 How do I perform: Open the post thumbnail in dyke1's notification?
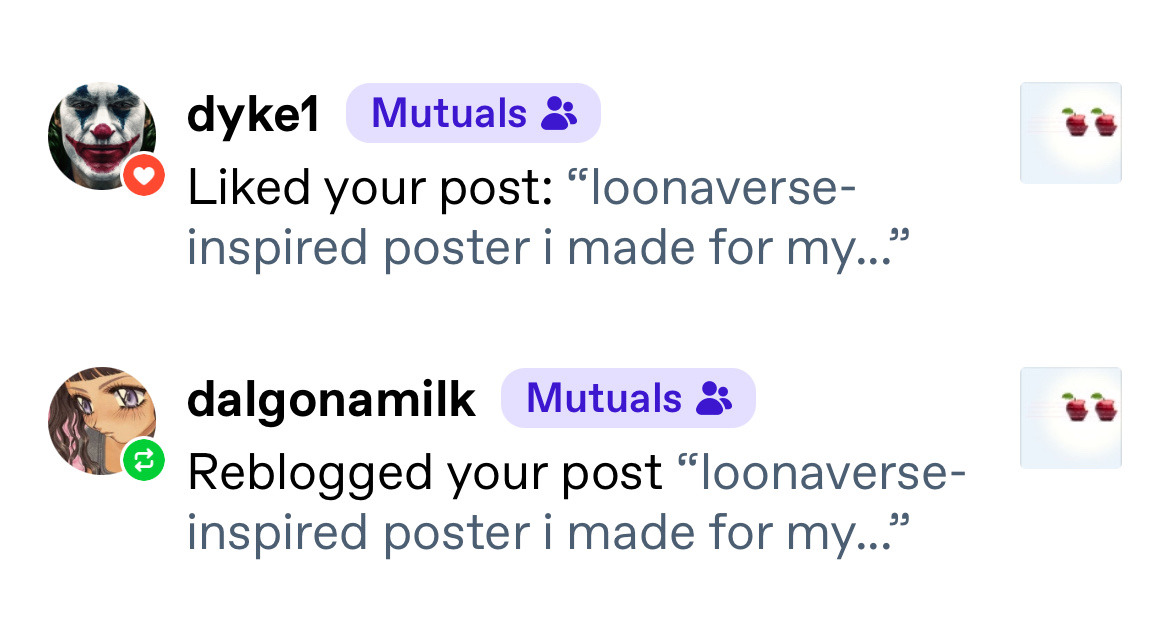(1070, 133)
